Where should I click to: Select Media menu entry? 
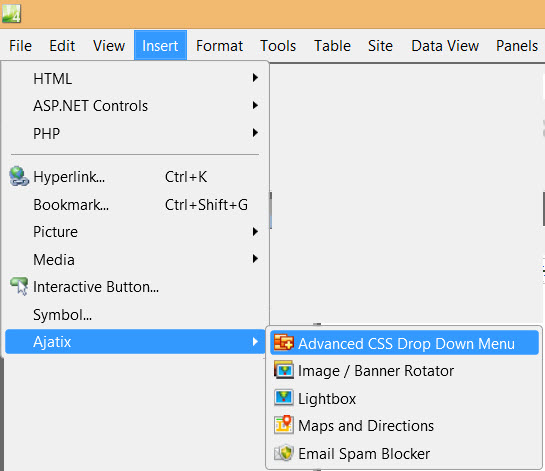pyautogui.click(x=135, y=260)
